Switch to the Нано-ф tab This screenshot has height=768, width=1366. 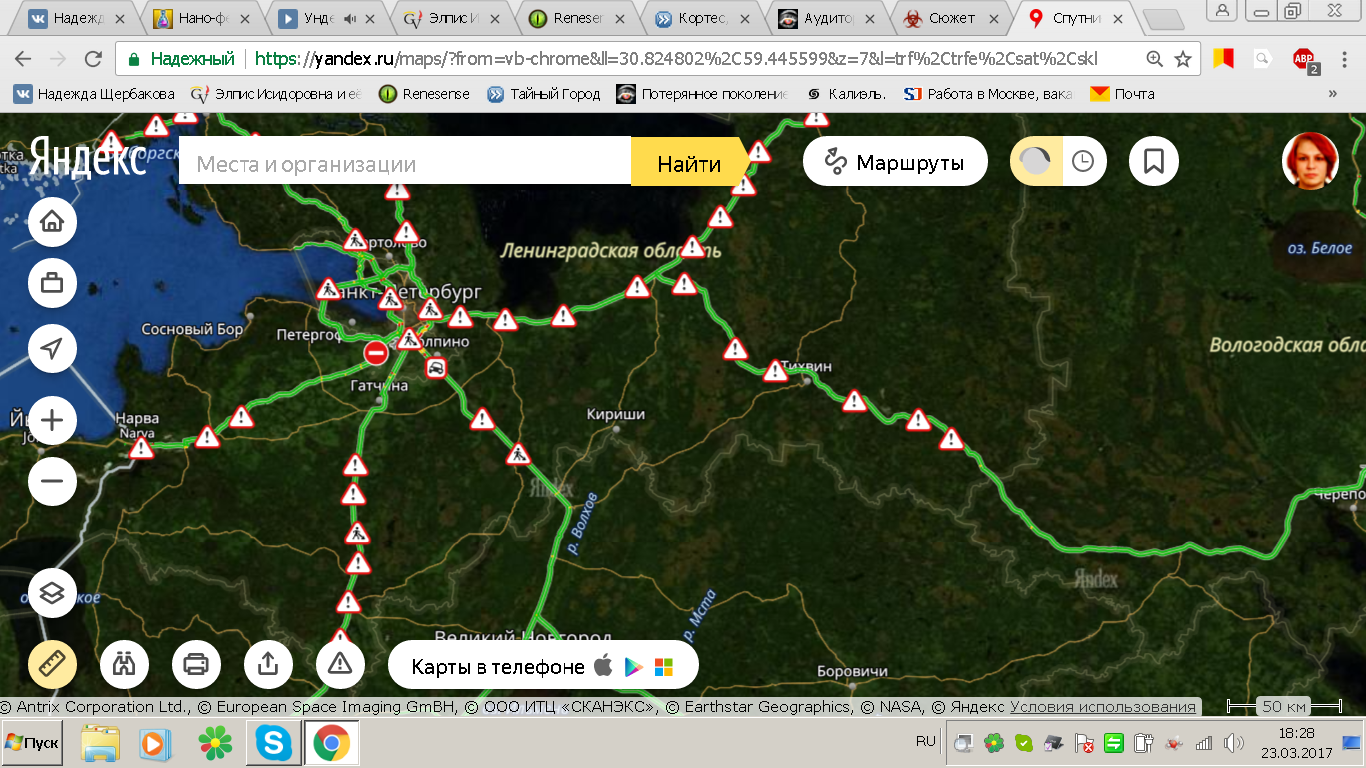(204, 18)
